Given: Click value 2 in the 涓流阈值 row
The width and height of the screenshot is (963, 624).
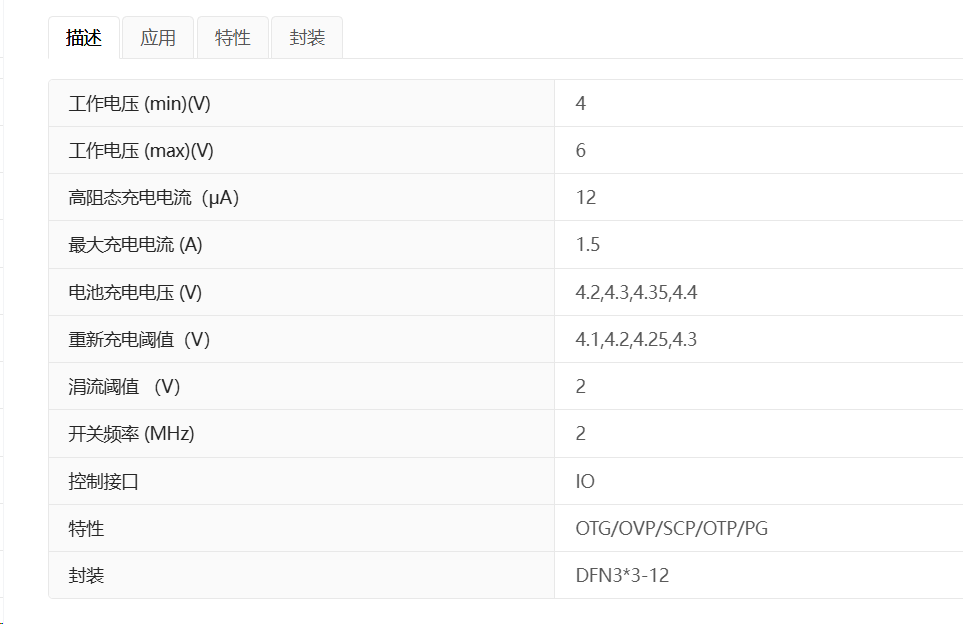Looking at the screenshot, I should coord(580,386).
